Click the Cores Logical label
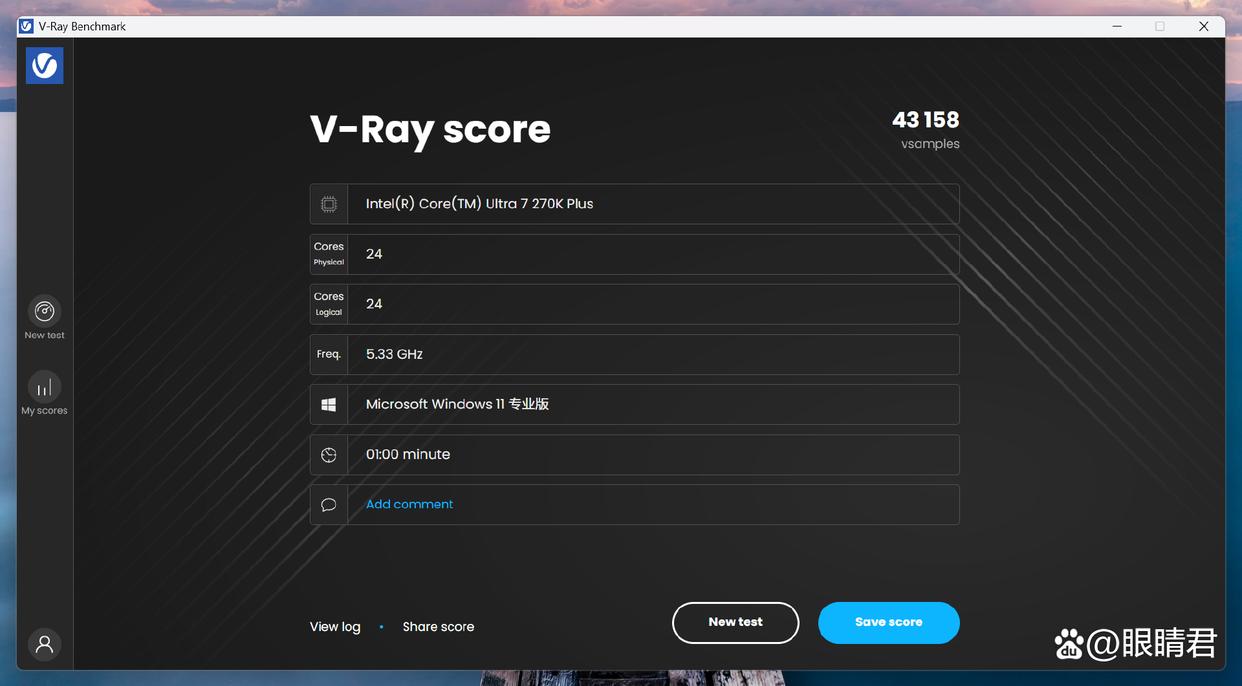Viewport: 1242px width, 686px height. [329, 304]
